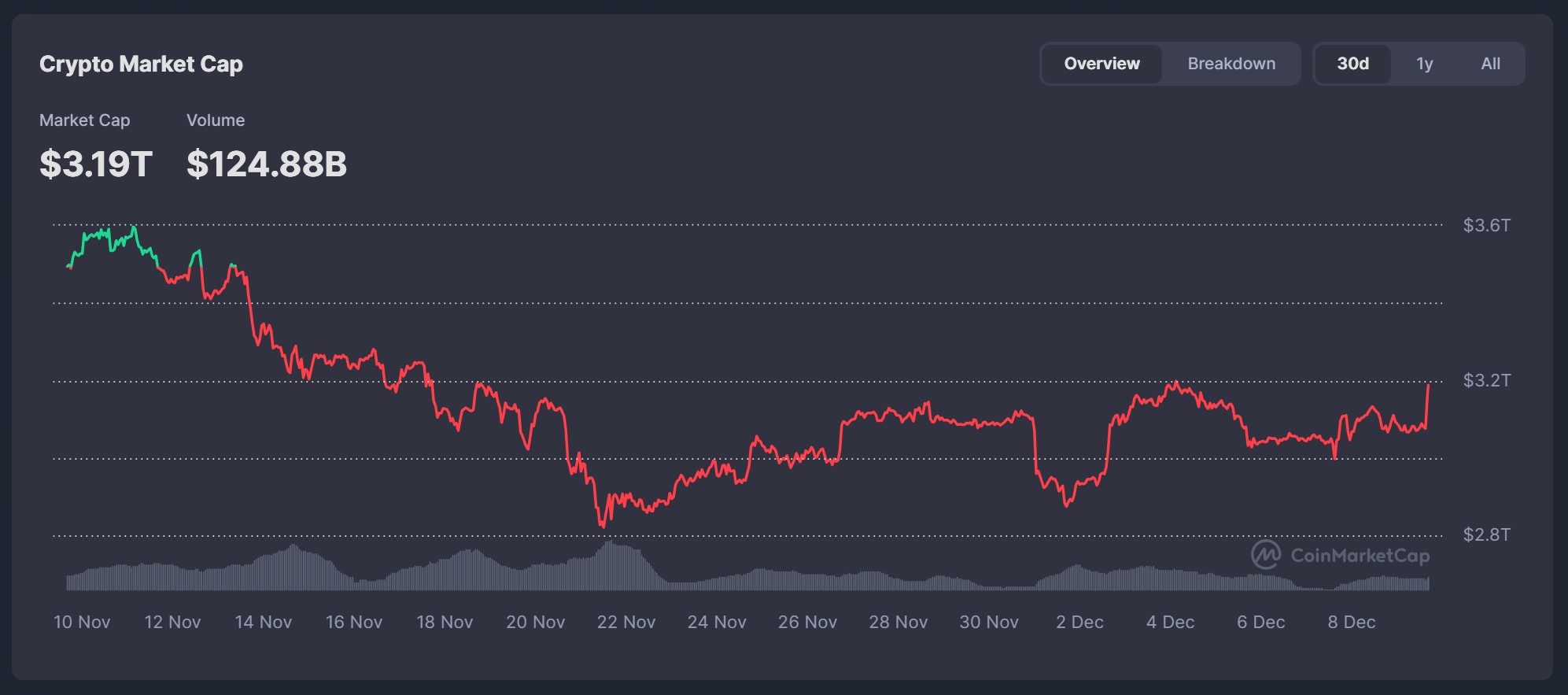Click the 10 Nov date label
The height and width of the screenshot is (695, 1568).
tap(82, 622)
